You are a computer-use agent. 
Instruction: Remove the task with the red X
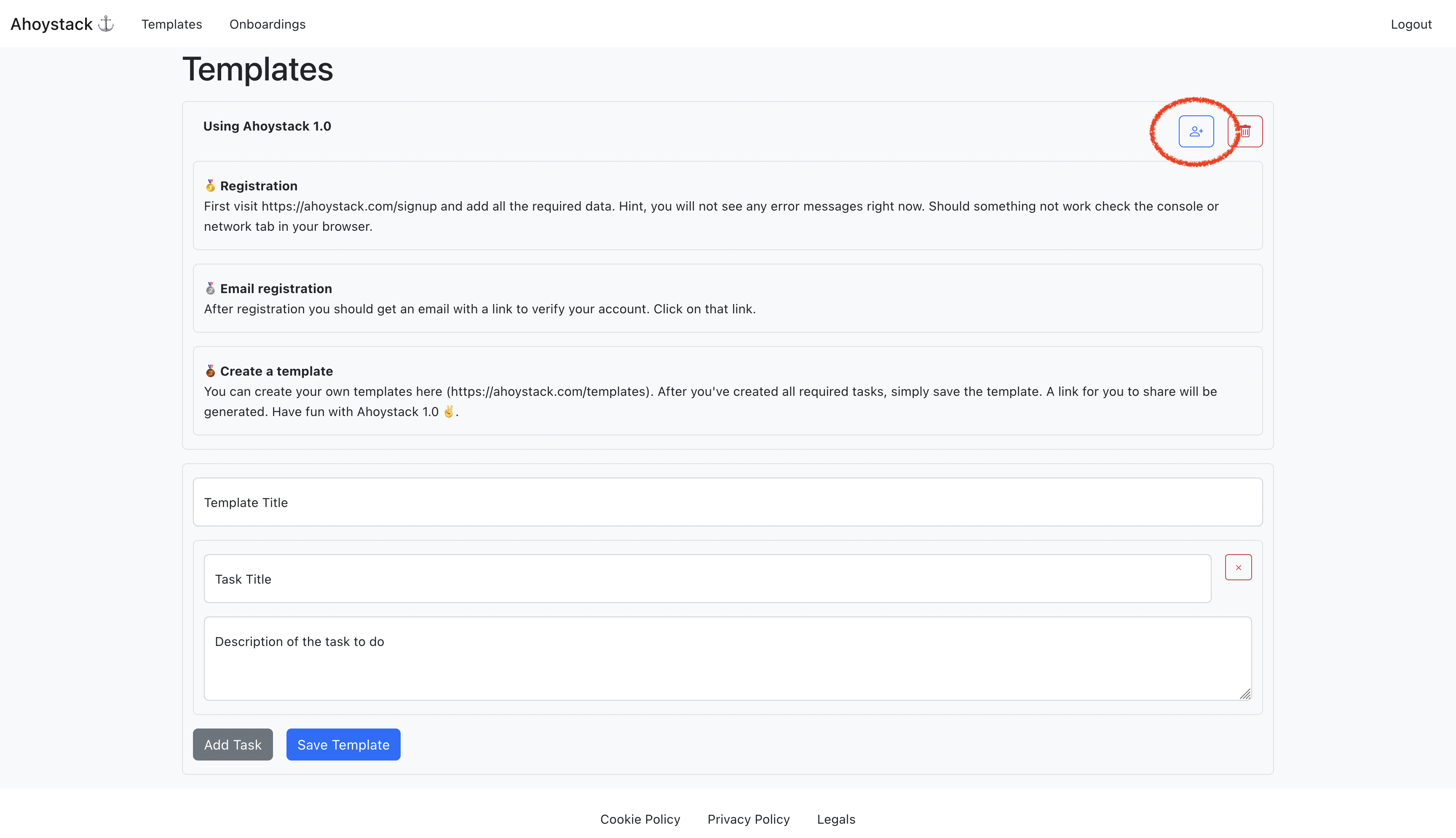[1238, 568]
